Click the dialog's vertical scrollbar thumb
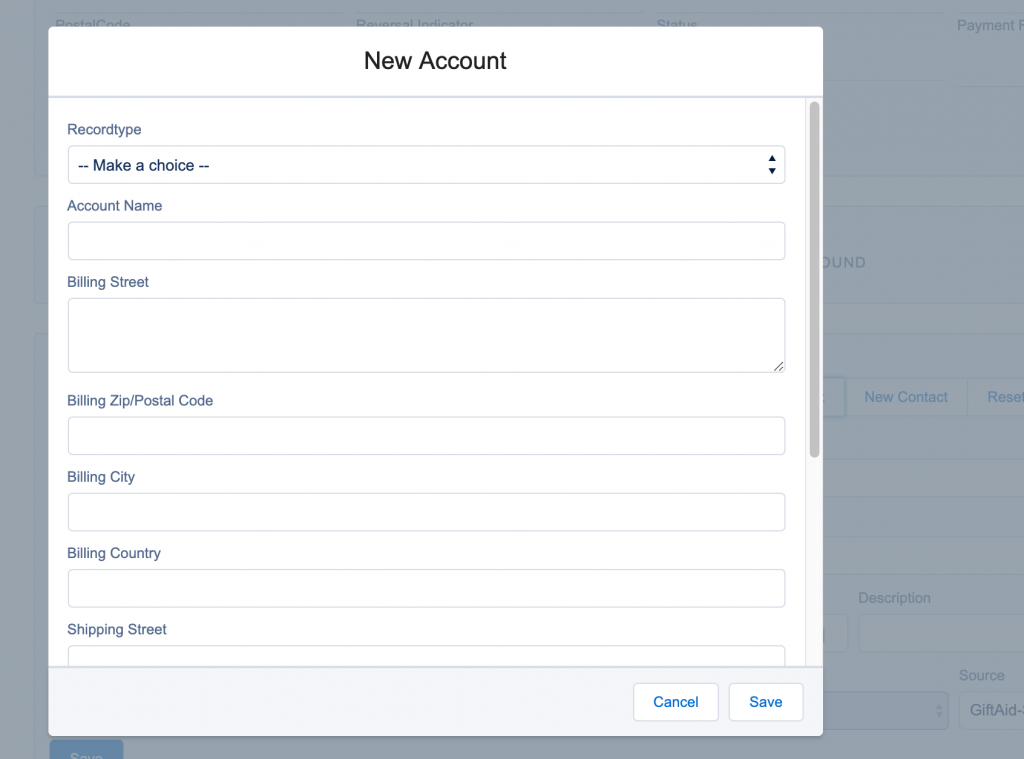Screen dimensions: 1024x759 [x=813, y=280]
